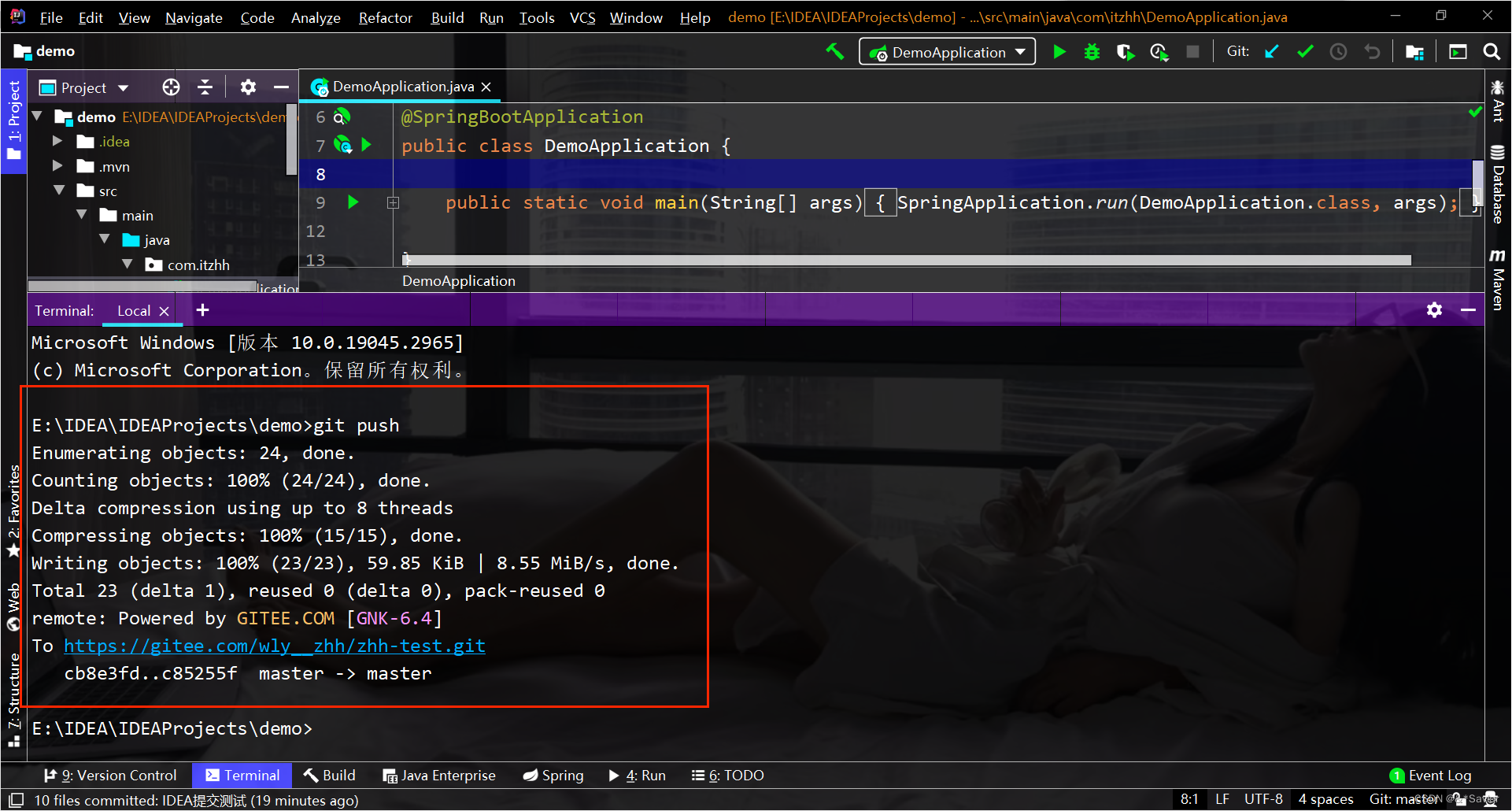
Task: Toggle the Web tool window
Action: click(13, 606)
